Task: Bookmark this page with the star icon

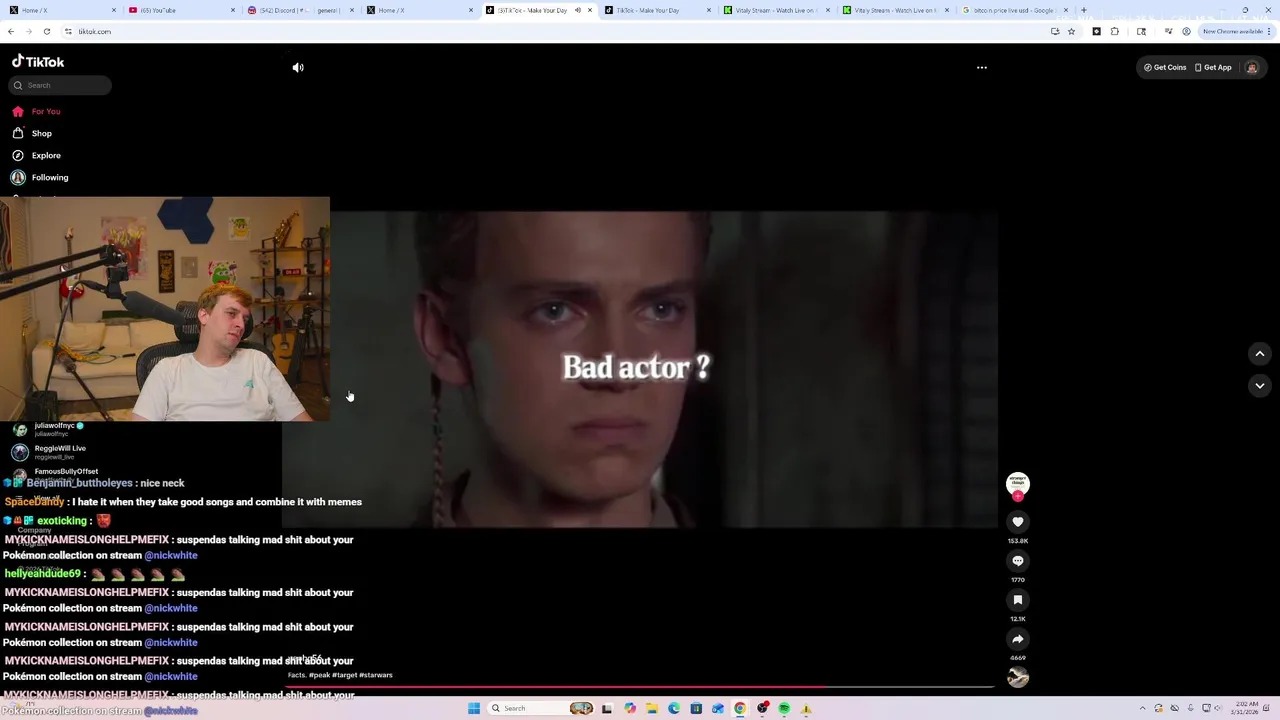Action: coord(1071,31)
